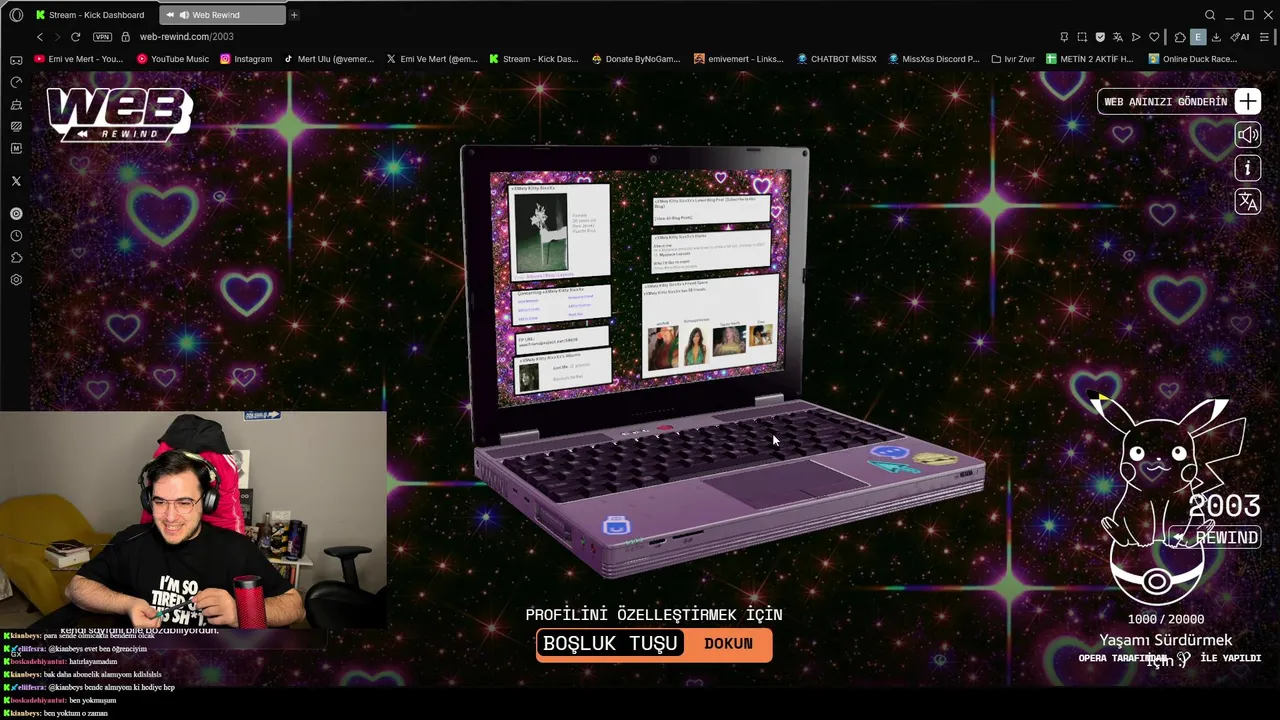Open browser tab search magnifier

(x=1210, y=15)
